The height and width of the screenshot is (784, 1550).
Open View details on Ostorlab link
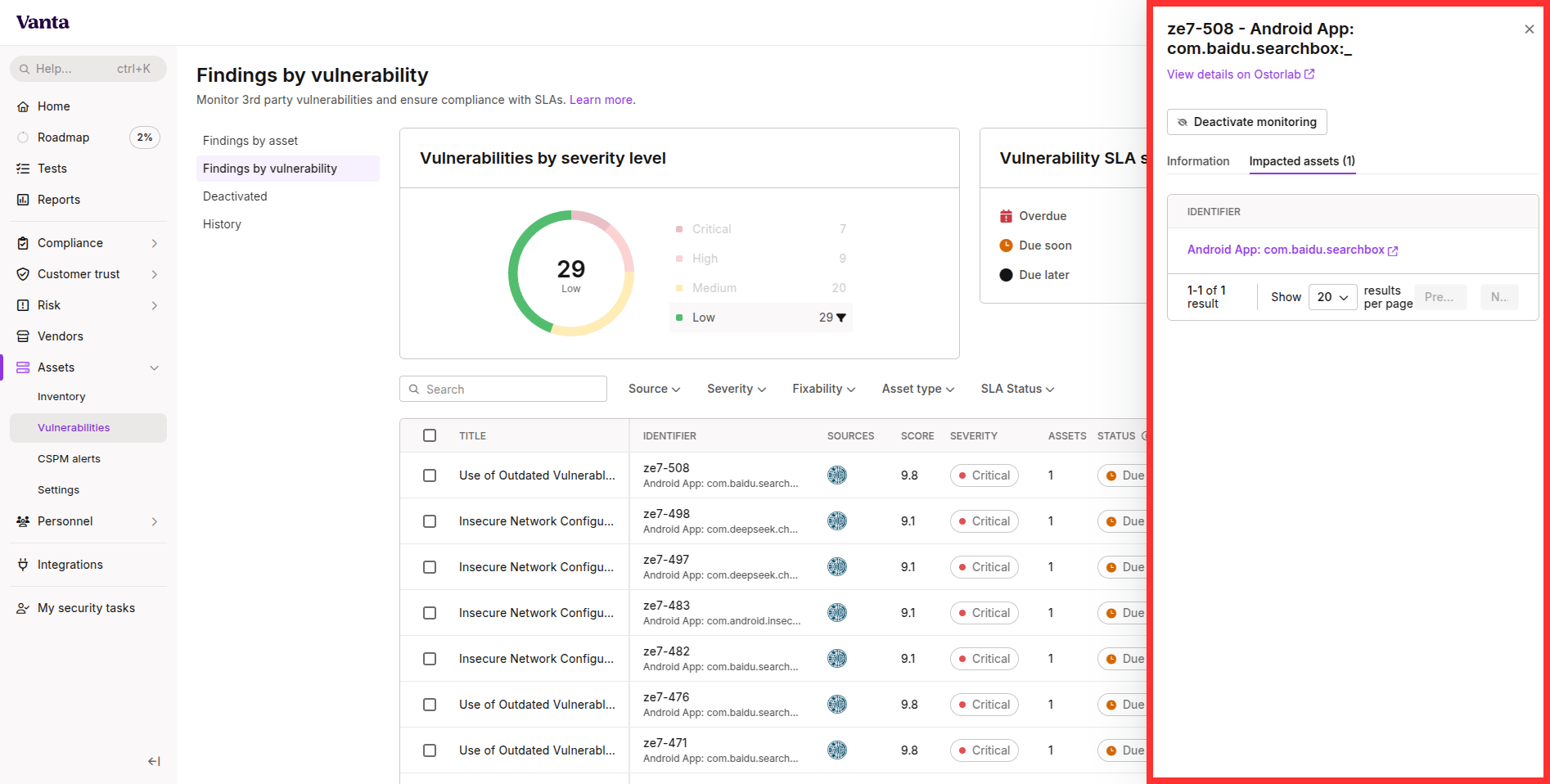[x=1241, y=74]
